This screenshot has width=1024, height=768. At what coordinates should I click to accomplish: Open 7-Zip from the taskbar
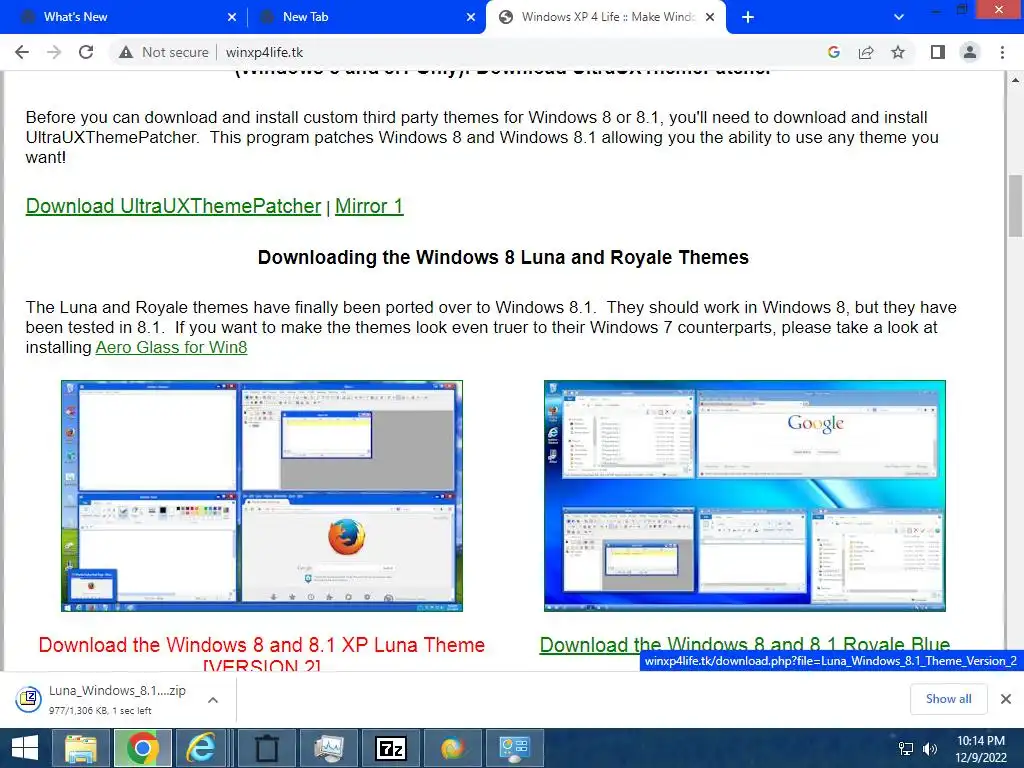[x=391, y=748]
